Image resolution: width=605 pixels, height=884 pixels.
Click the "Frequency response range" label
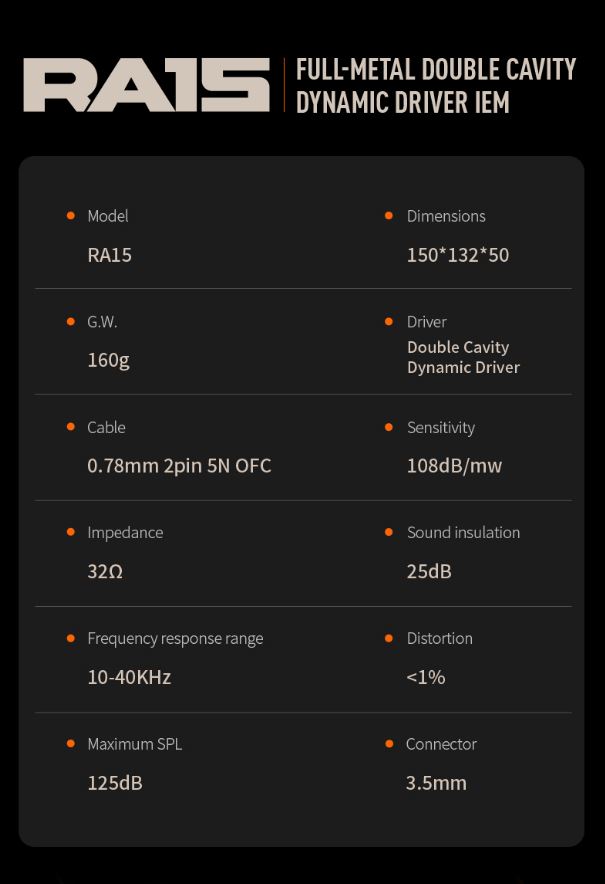pyautogui.click(x=175, y=638)
